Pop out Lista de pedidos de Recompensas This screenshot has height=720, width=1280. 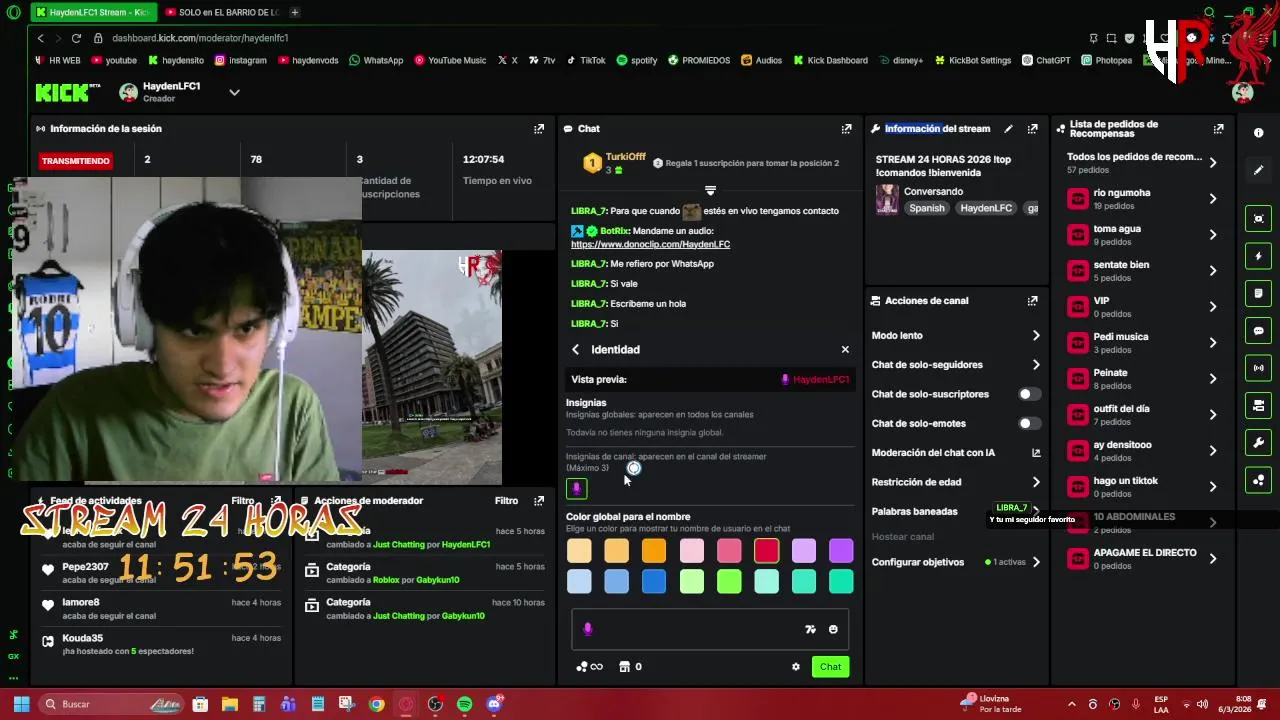(x=1218, y=129)
